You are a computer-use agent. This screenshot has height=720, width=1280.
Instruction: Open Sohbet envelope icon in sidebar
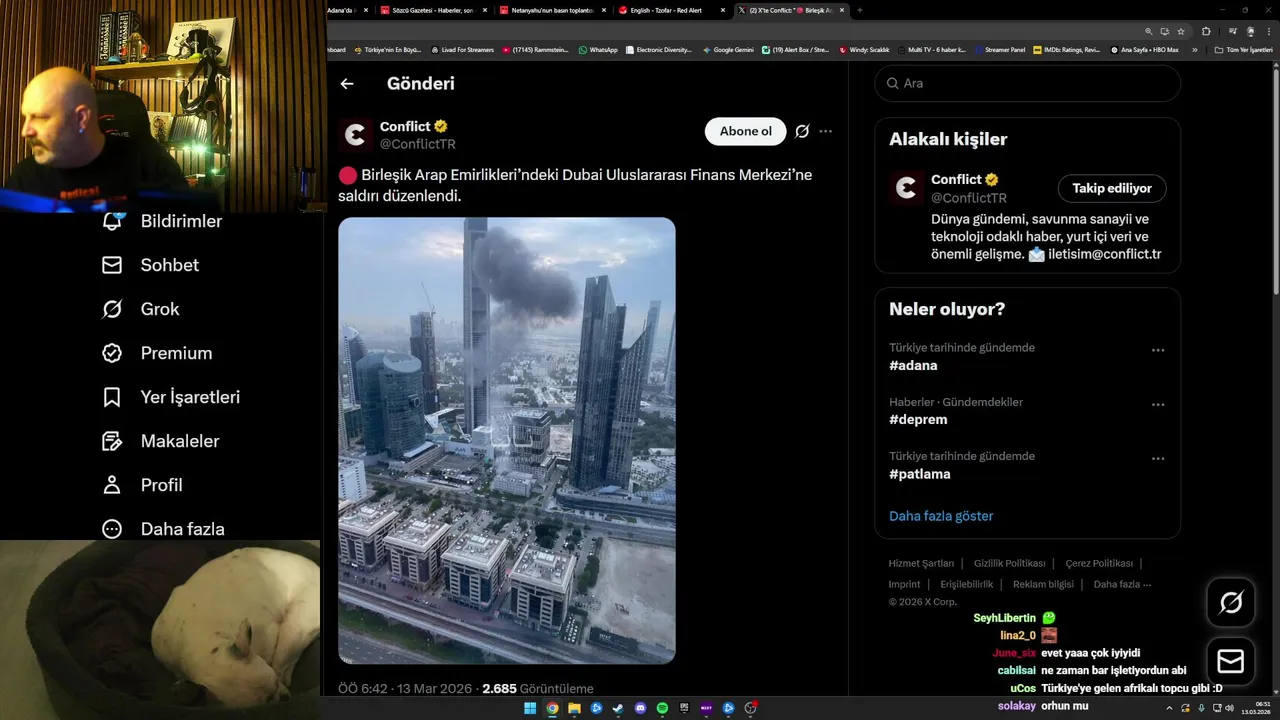112,265
